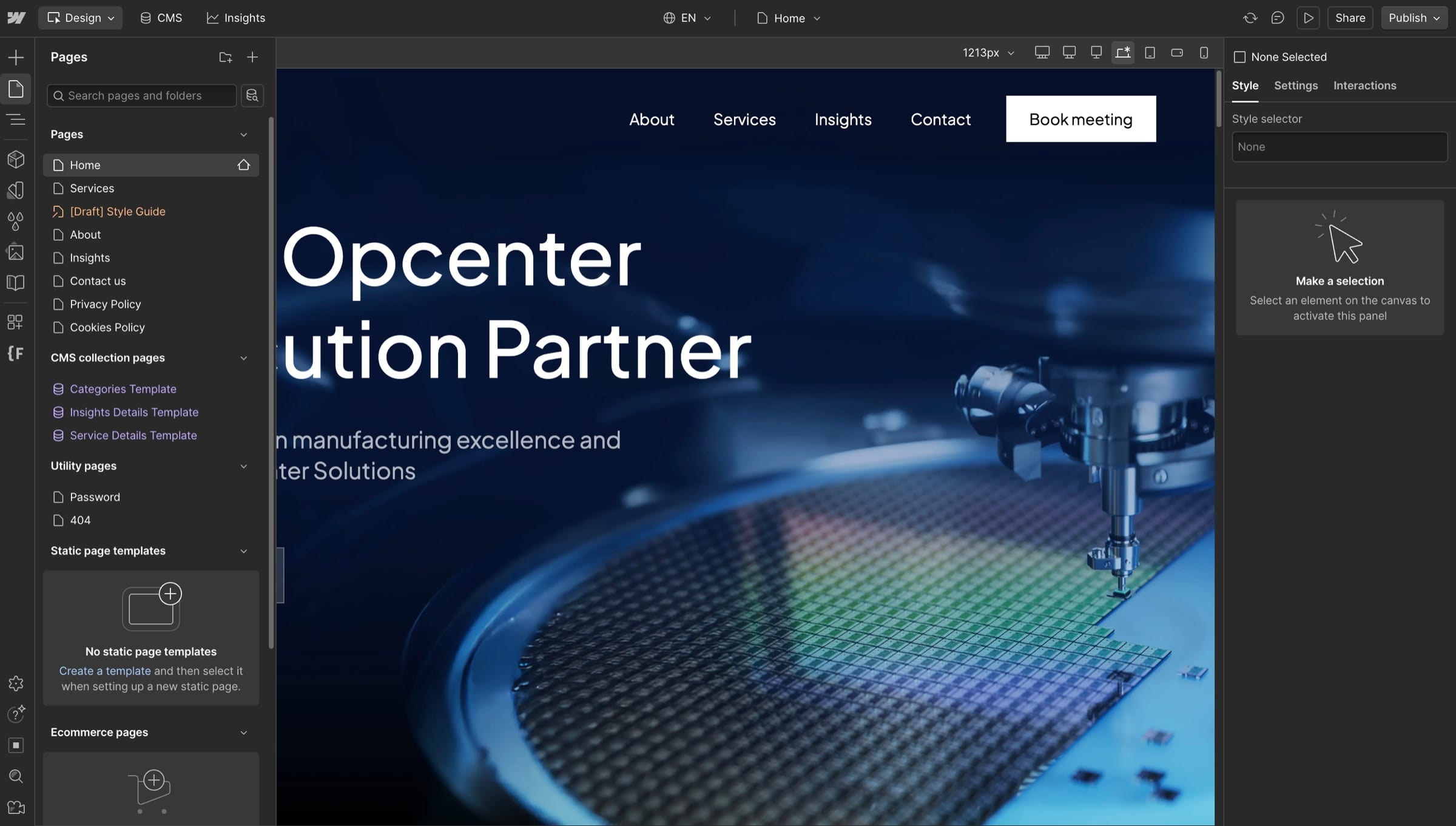Open the comments speech bubble icon

point(1278,18)
